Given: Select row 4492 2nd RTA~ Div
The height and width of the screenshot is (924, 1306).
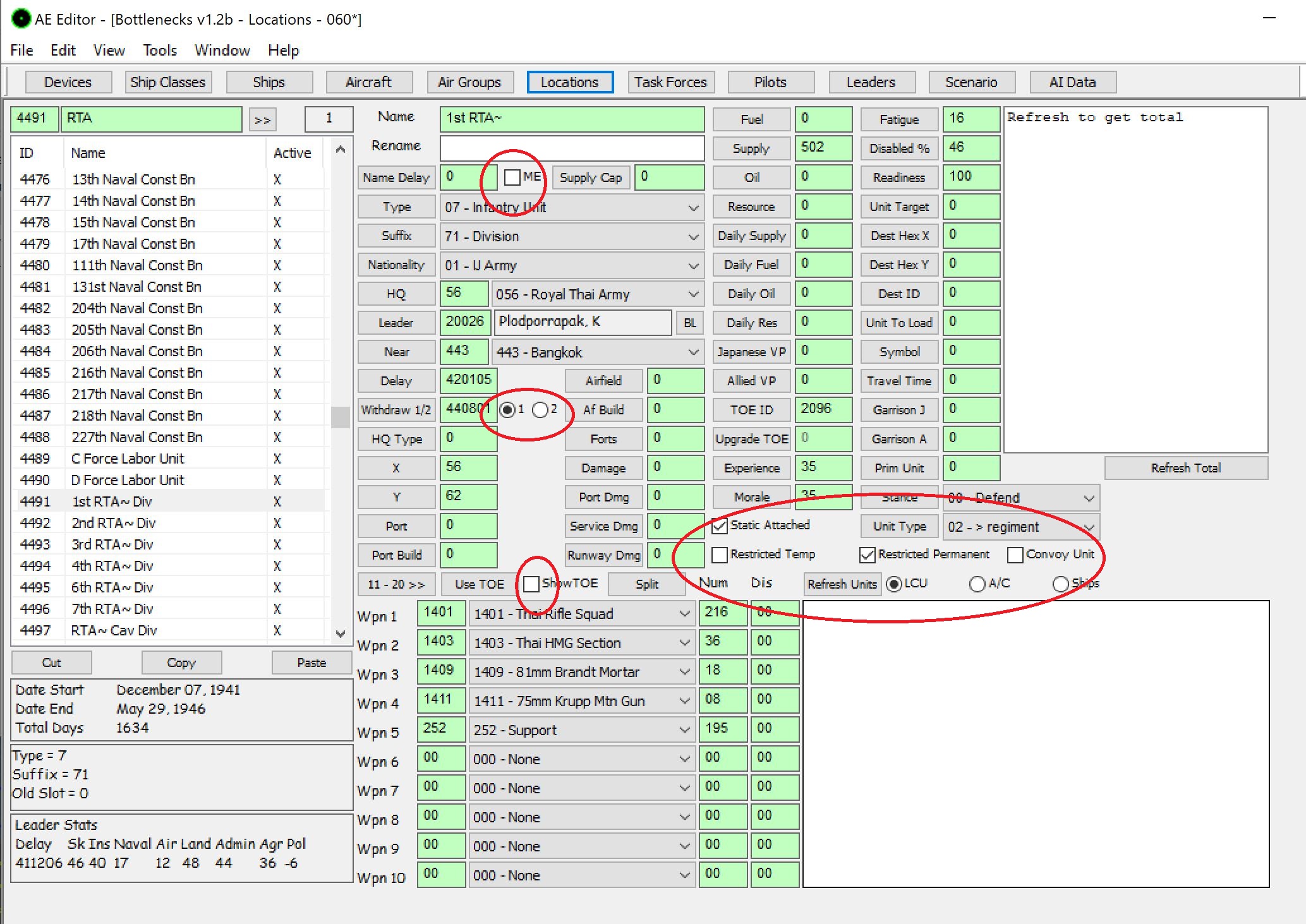Looking at the screenshot, I should pos(169,523).
